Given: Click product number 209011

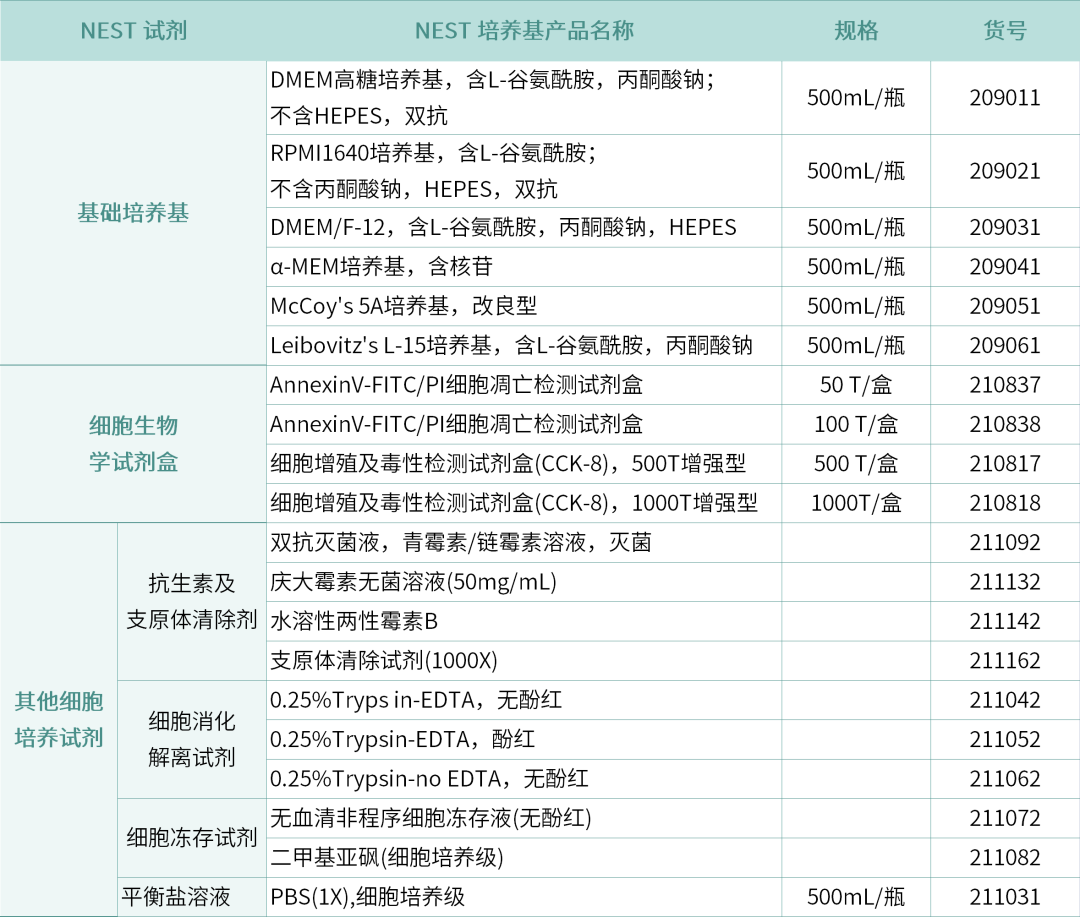Looking at the screenshot, I should [1004, 98].
